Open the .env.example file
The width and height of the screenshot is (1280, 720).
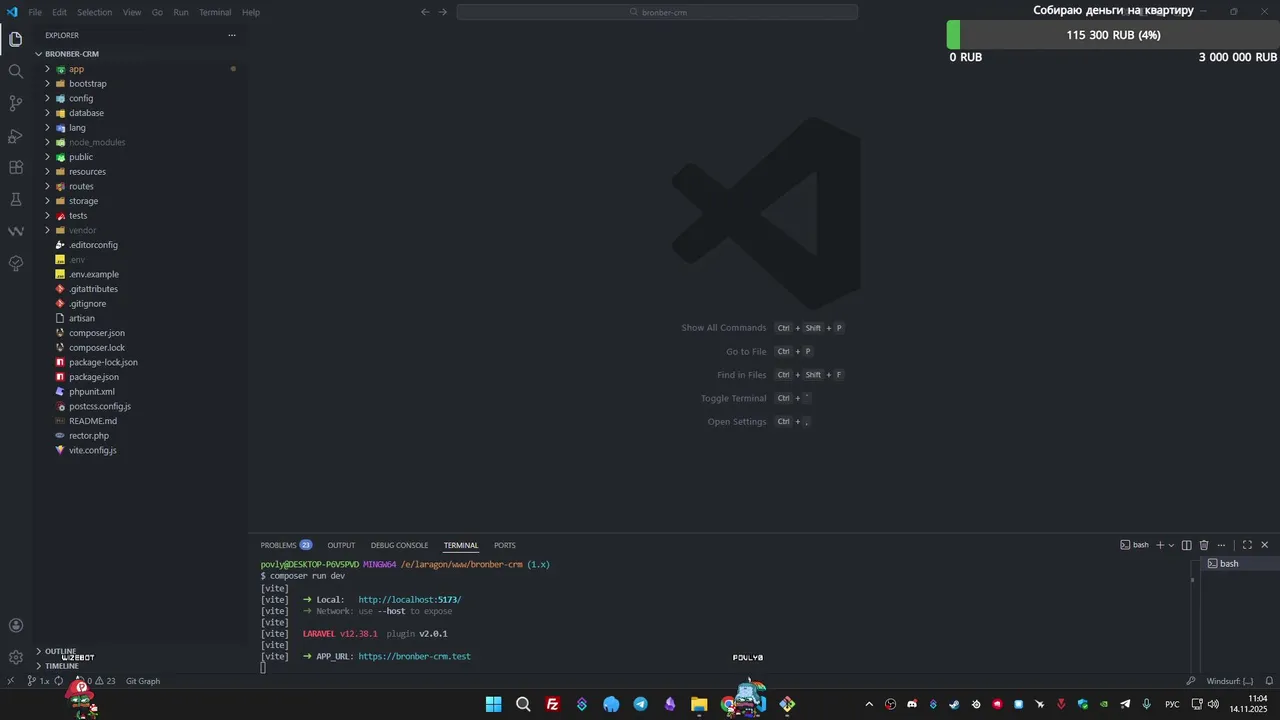point(94,274)
